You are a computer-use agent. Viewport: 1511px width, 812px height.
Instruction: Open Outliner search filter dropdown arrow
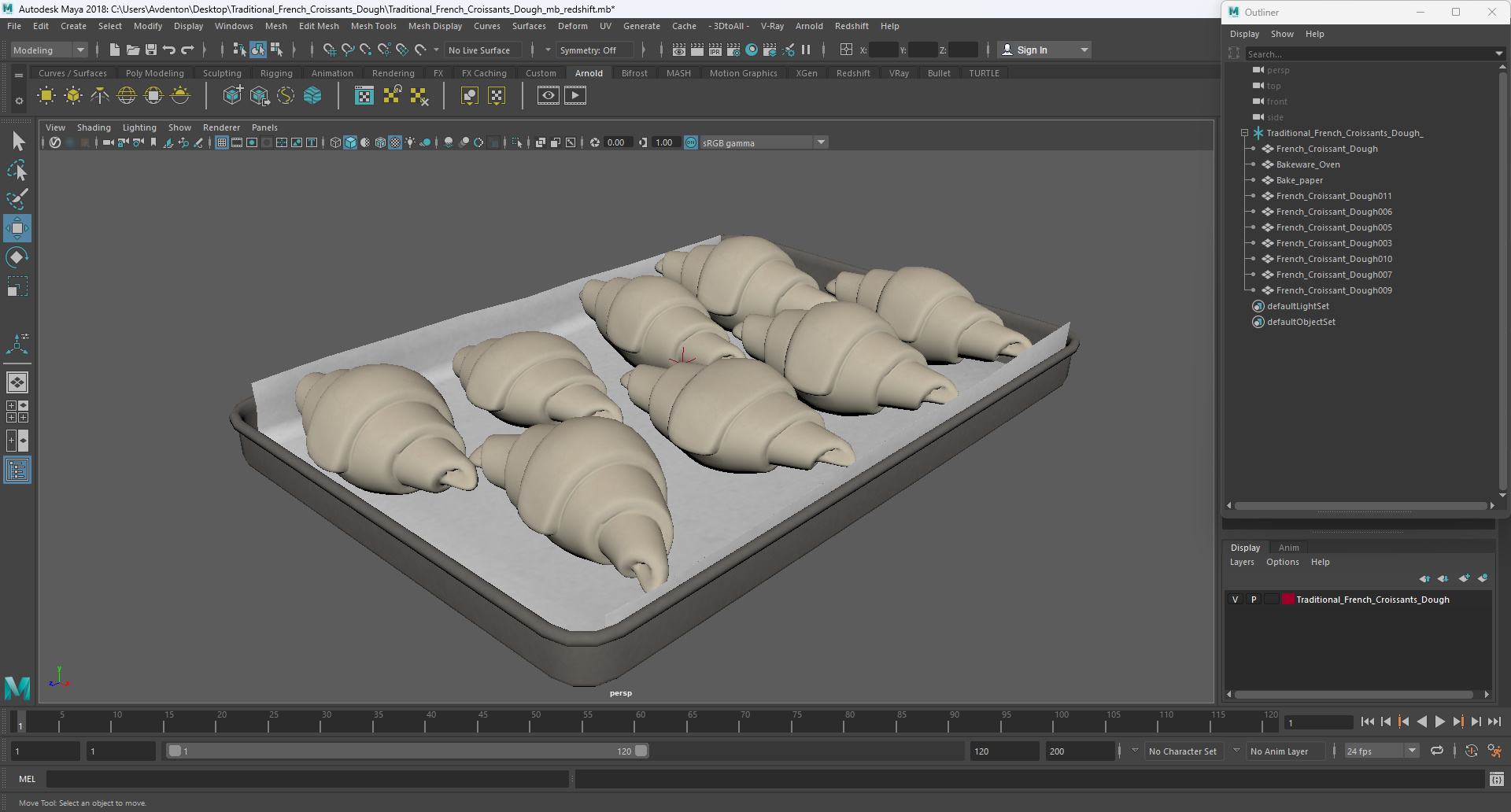coord(1498,54)
